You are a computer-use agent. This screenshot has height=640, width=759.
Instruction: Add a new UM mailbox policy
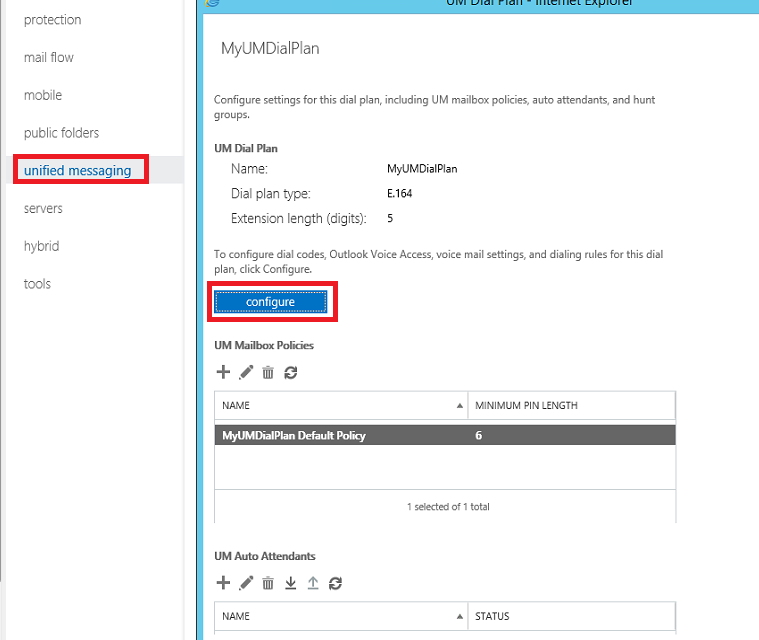(x=223, y=373)
